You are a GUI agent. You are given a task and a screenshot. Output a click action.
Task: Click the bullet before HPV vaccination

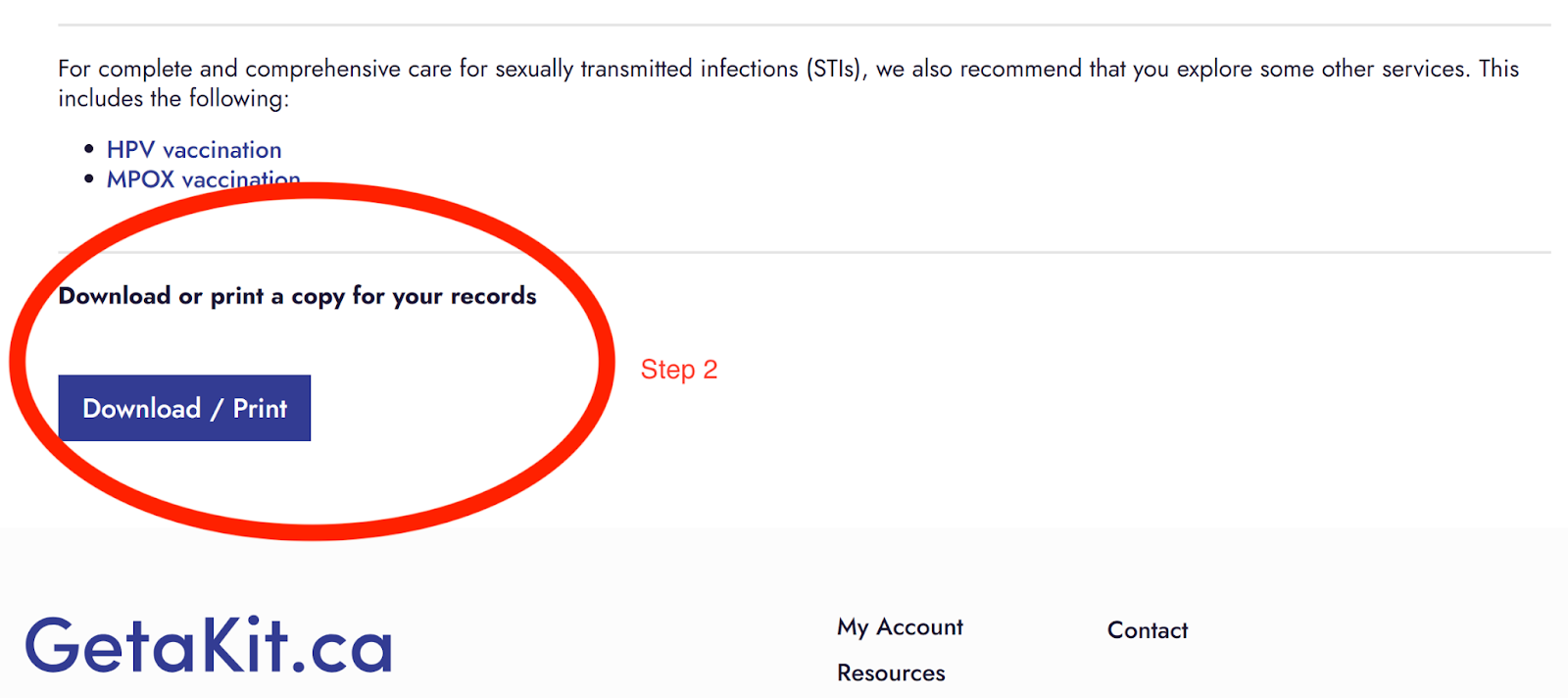tap(89, 149)
